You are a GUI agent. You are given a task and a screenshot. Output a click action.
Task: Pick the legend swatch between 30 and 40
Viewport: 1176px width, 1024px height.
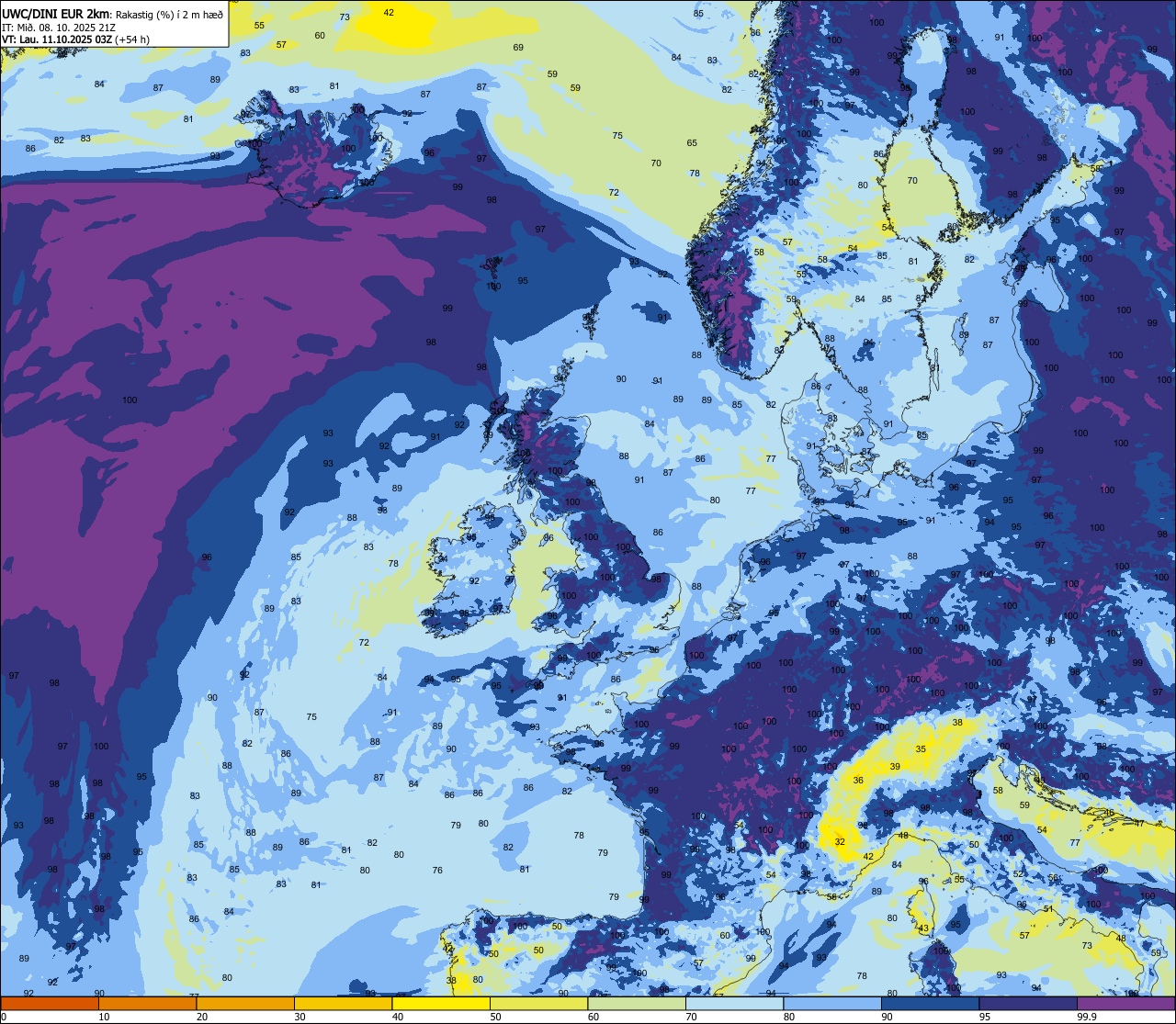point(343,1003)
